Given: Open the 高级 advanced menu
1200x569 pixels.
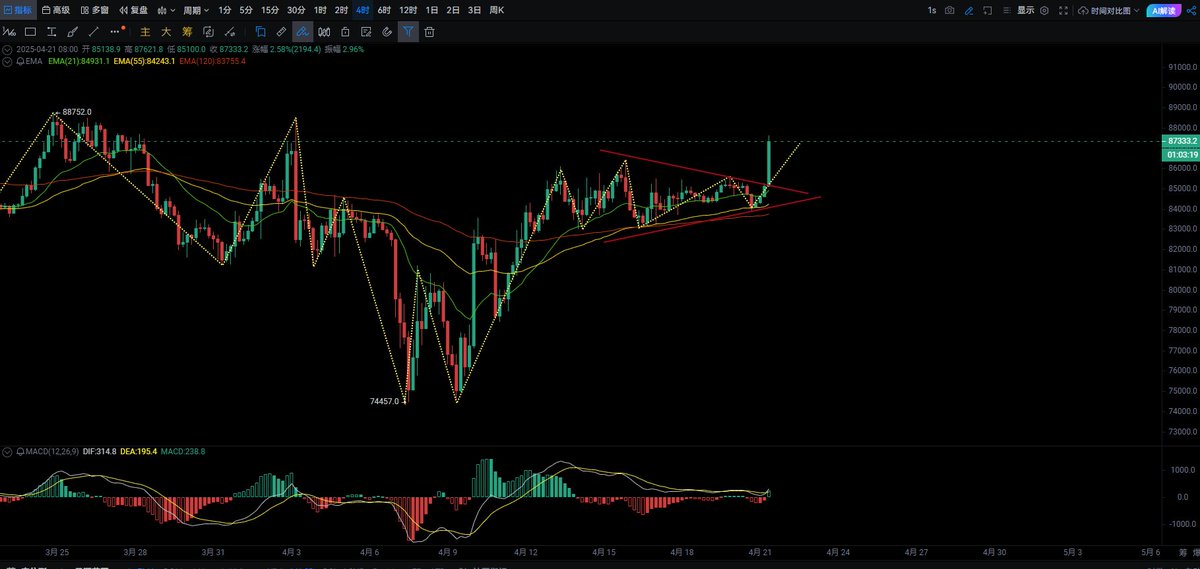Looking at the screenshot, I should pyautogui.click(x=55, y=10).
